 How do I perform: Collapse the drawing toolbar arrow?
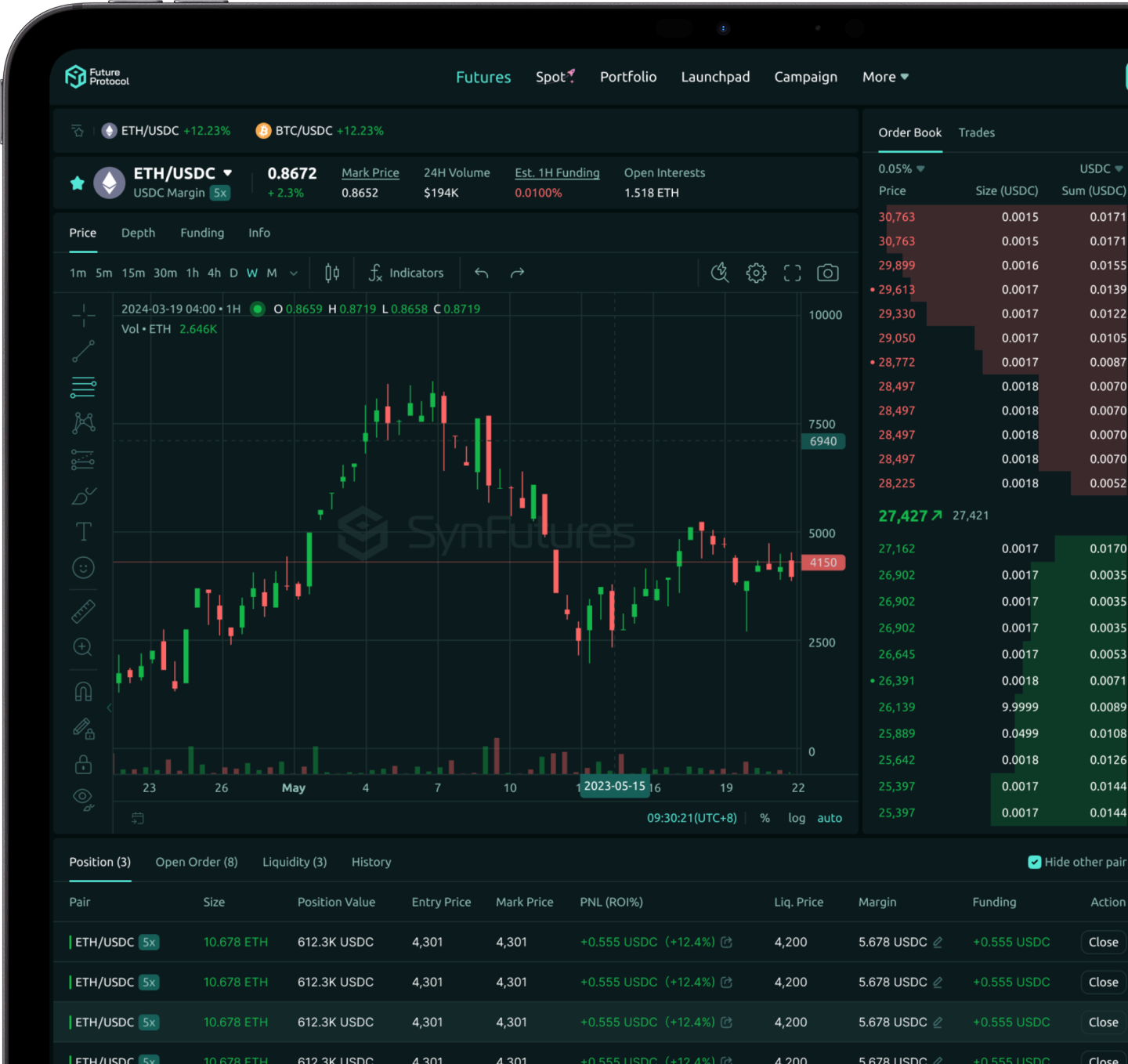coord(109,708)
